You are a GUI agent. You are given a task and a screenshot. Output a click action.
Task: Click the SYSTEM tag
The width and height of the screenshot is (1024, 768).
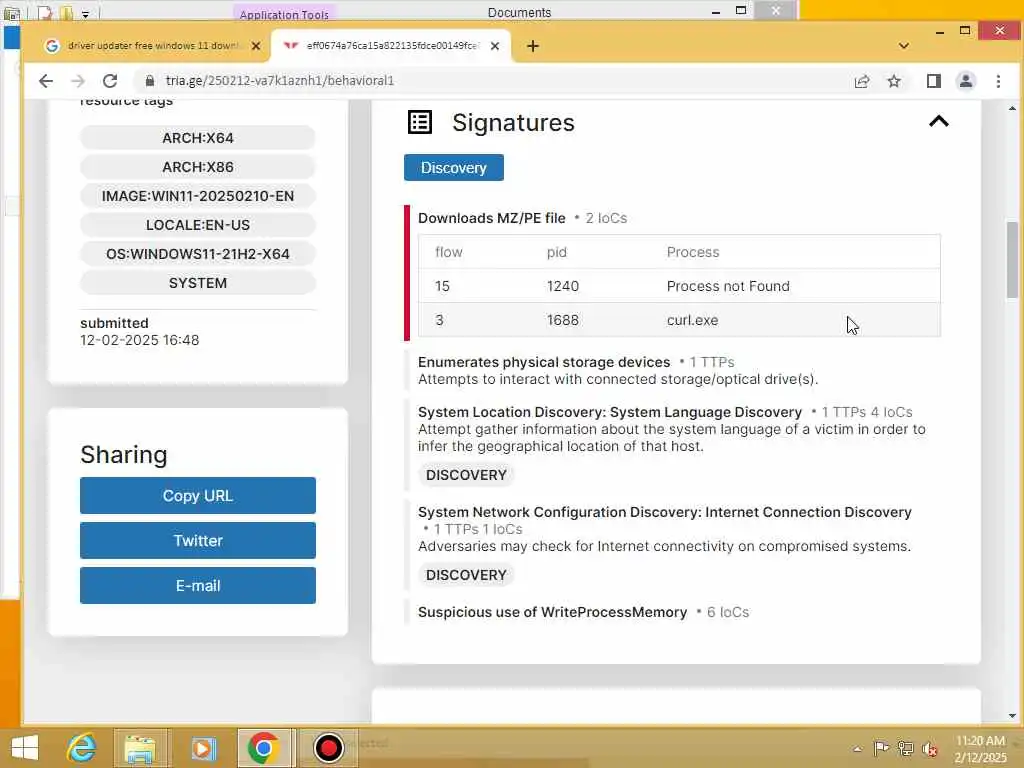(198, 283)
